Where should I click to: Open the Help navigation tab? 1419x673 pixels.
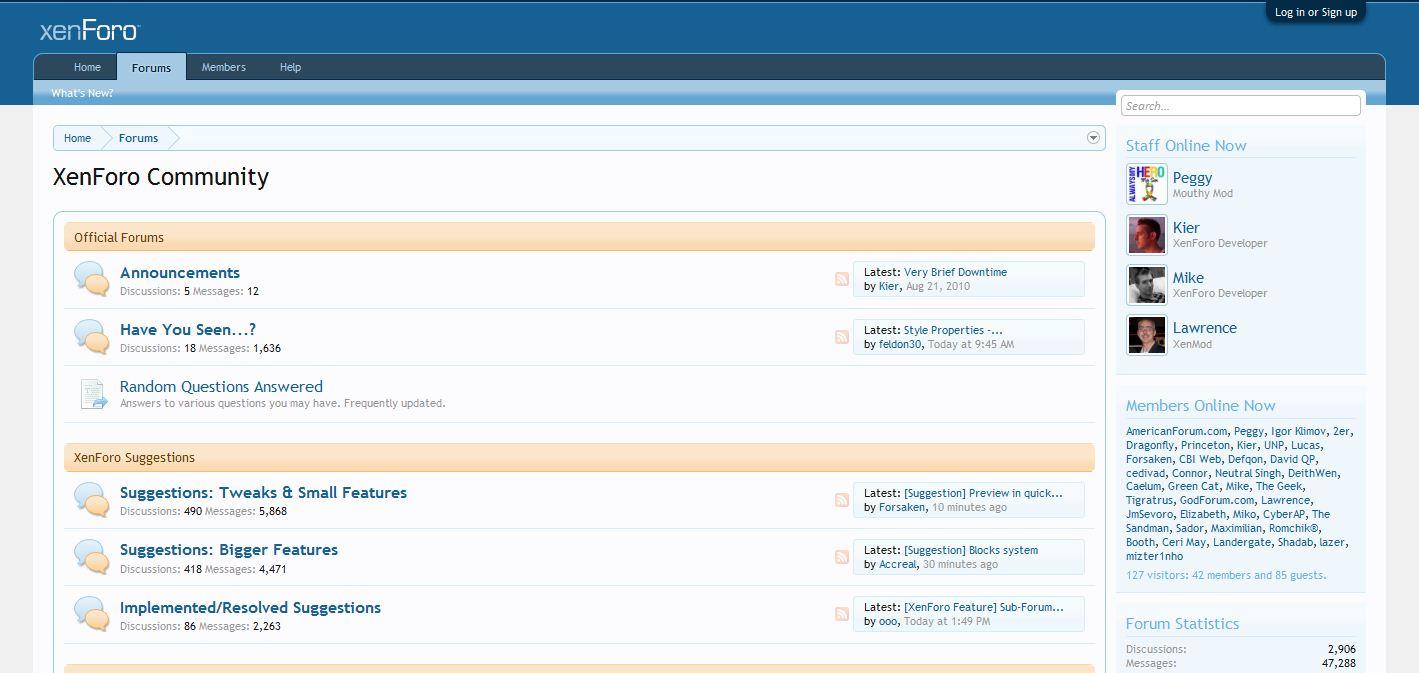pyautogui.click(x=290, y=67)
